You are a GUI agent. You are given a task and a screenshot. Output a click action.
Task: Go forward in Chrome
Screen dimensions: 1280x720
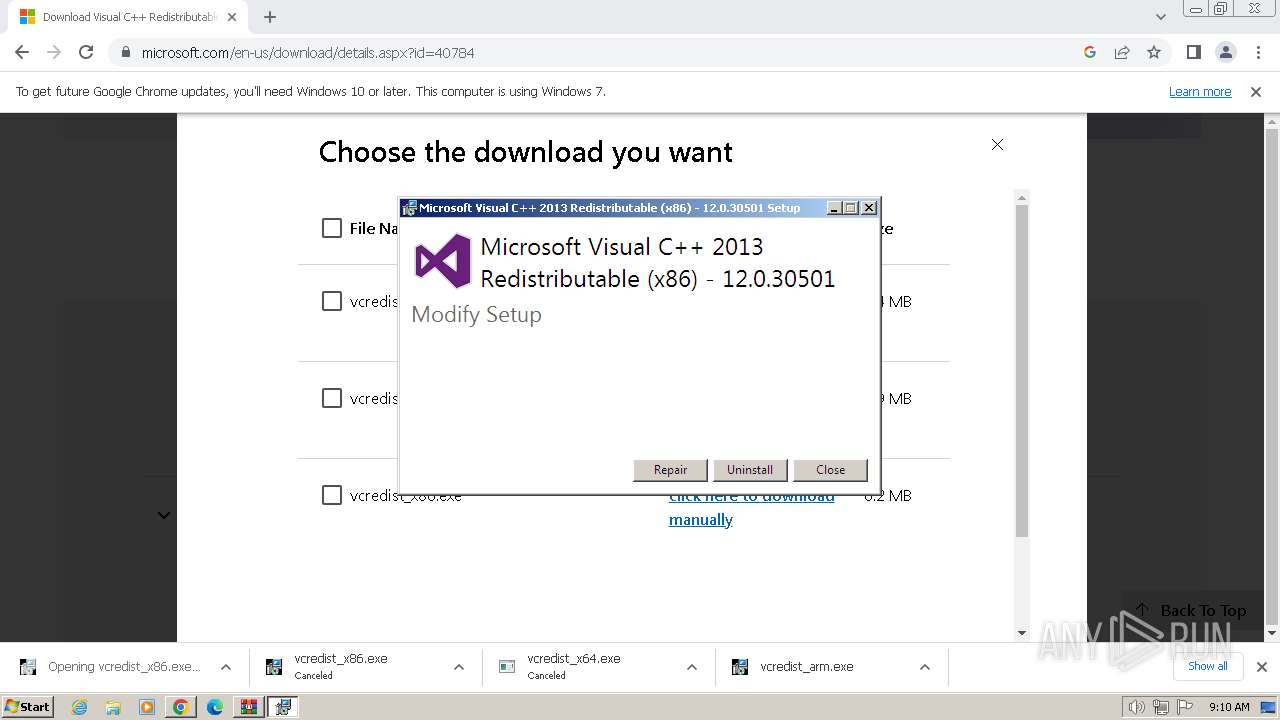(x=54, y=52)
